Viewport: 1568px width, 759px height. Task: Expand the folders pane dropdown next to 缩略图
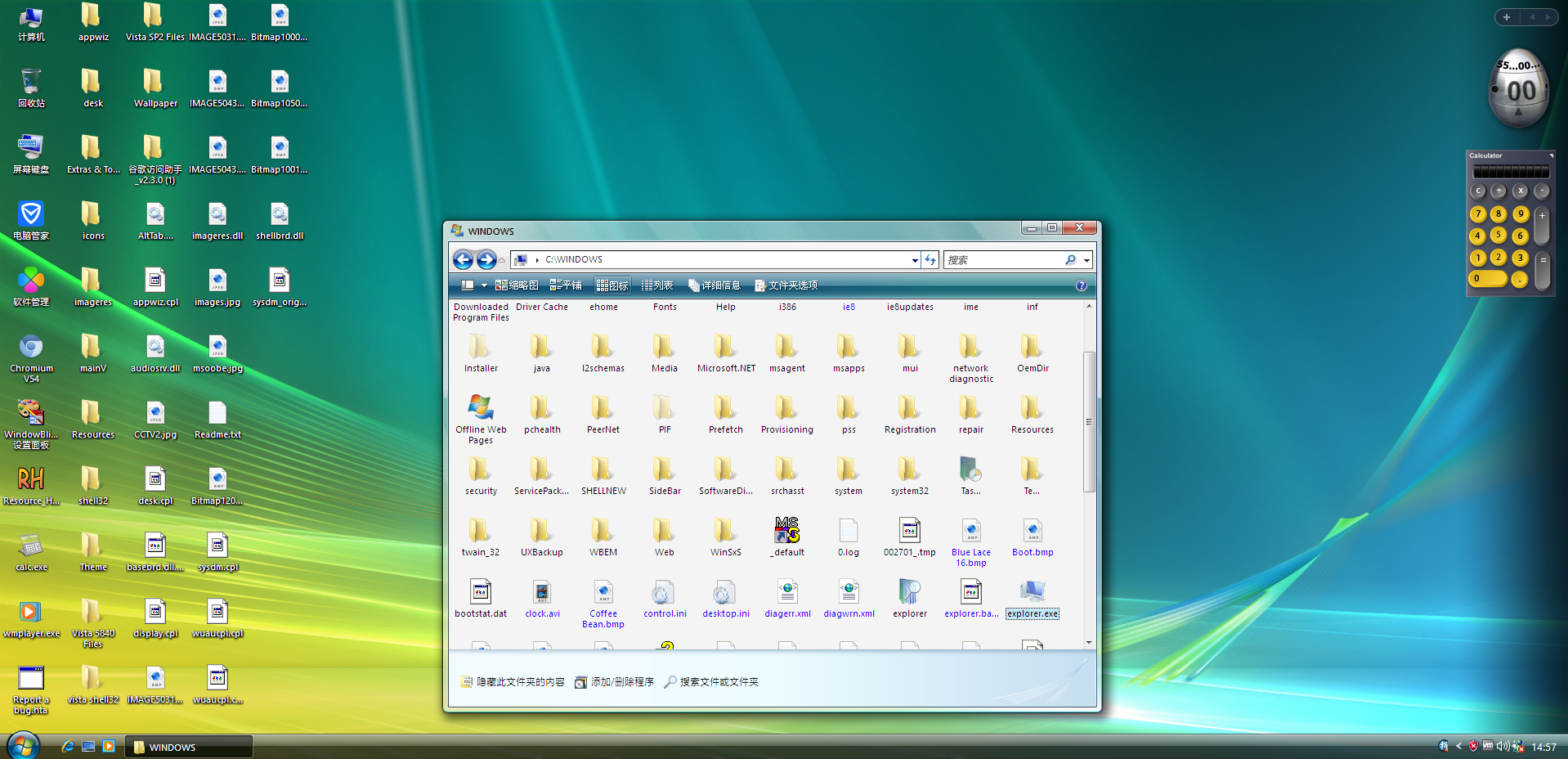pyautogui.click(x=484, y=285)
